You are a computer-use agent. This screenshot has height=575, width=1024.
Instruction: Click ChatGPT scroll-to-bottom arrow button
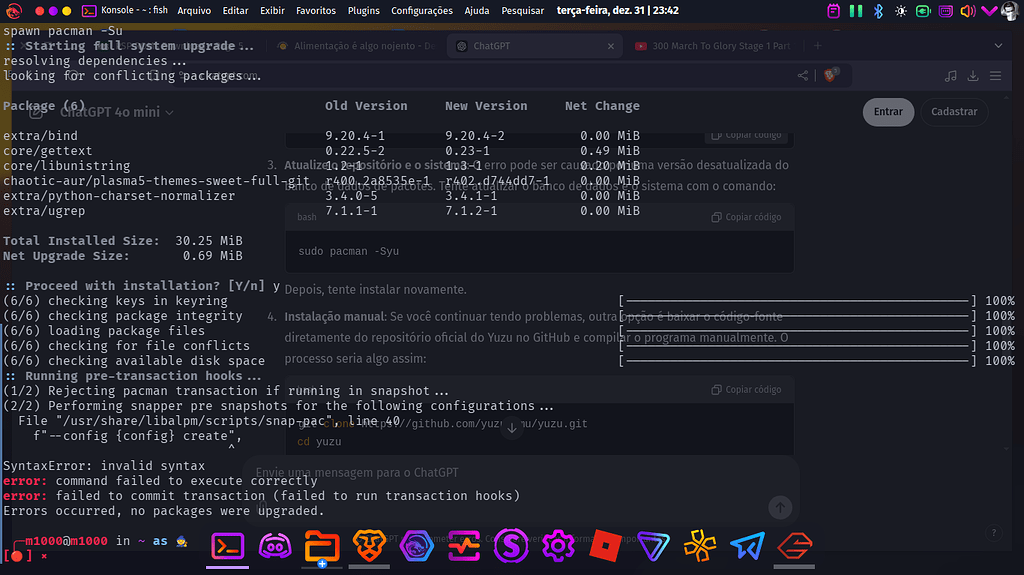click(512, 429)
